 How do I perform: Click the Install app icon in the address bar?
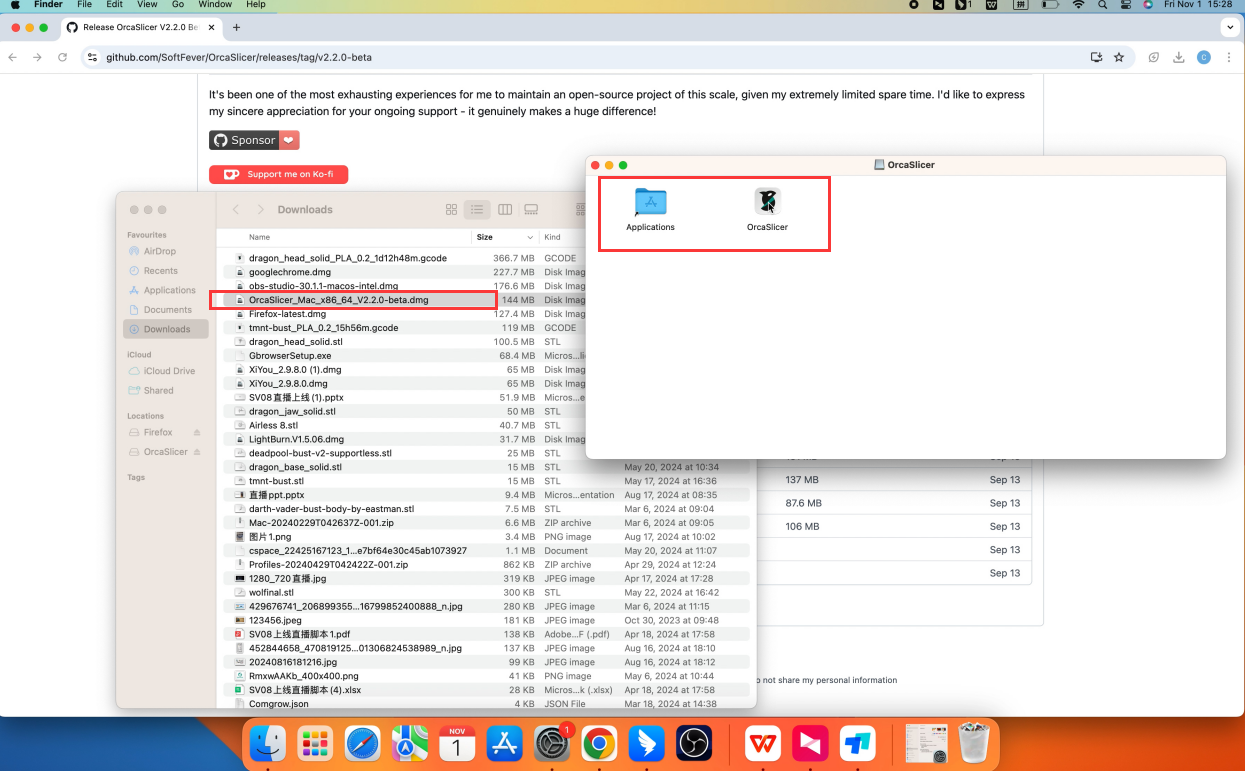(x=1097, y=57)
